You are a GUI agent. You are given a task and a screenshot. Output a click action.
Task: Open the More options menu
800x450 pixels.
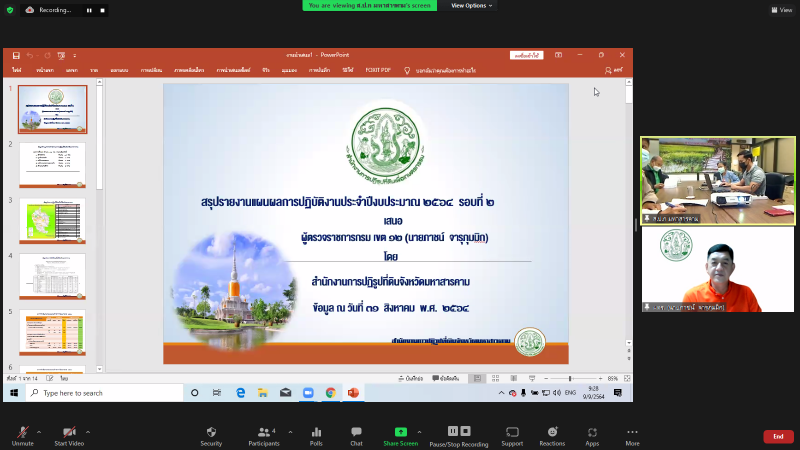pyautogui.click(x=632, y=436)
